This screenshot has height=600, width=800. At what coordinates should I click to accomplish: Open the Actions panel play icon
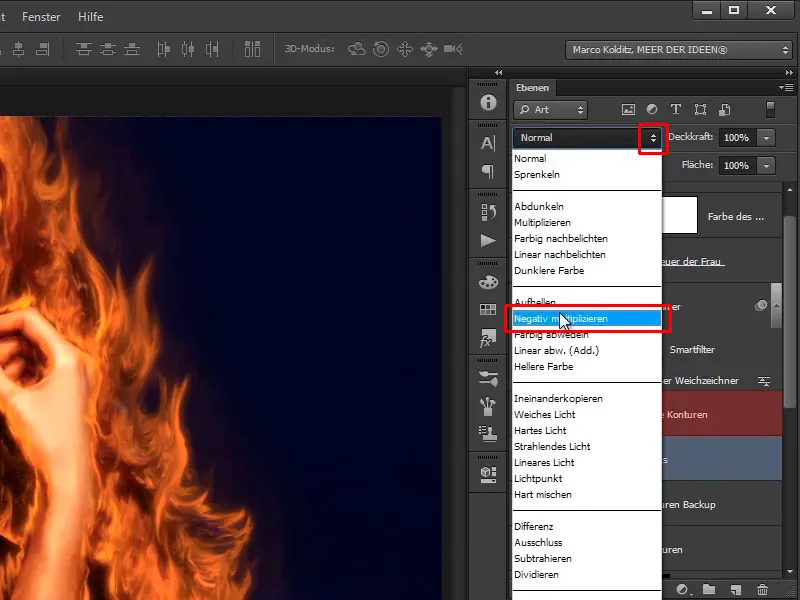point(488,240)
